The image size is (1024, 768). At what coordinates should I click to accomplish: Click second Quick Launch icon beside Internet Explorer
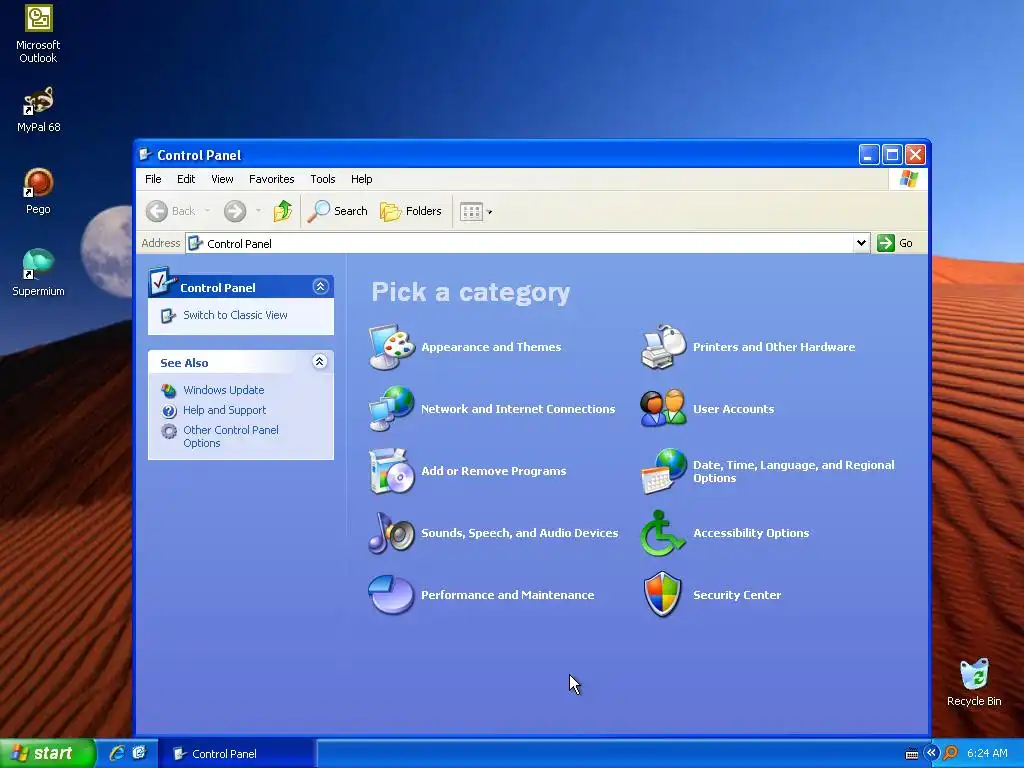[139, 753]
